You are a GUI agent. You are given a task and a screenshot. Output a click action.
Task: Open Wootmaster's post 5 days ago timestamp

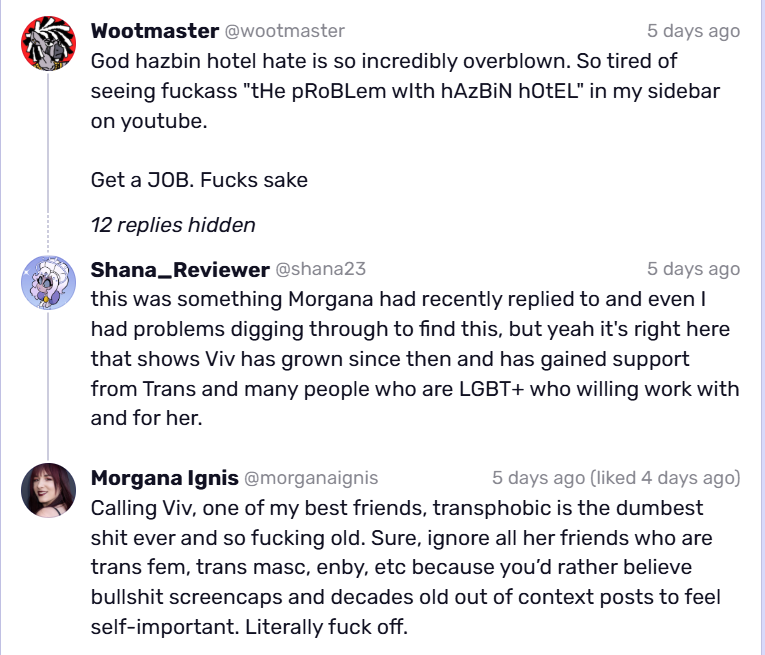click(x=693, y=31)
